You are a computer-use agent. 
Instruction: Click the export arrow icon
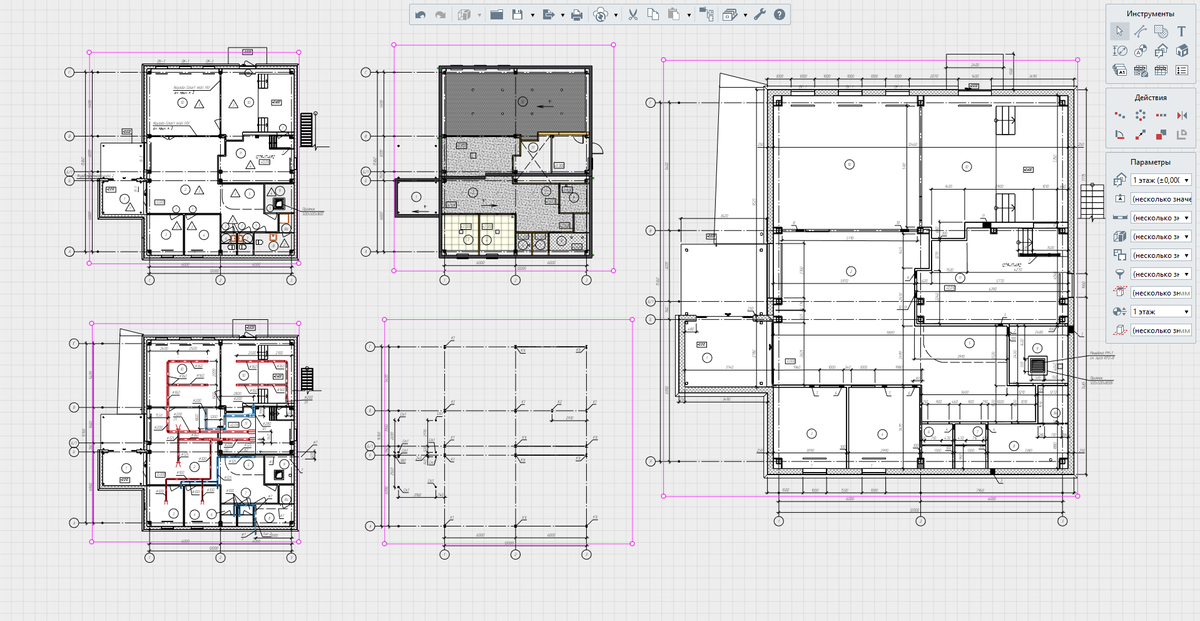(549, 15)
